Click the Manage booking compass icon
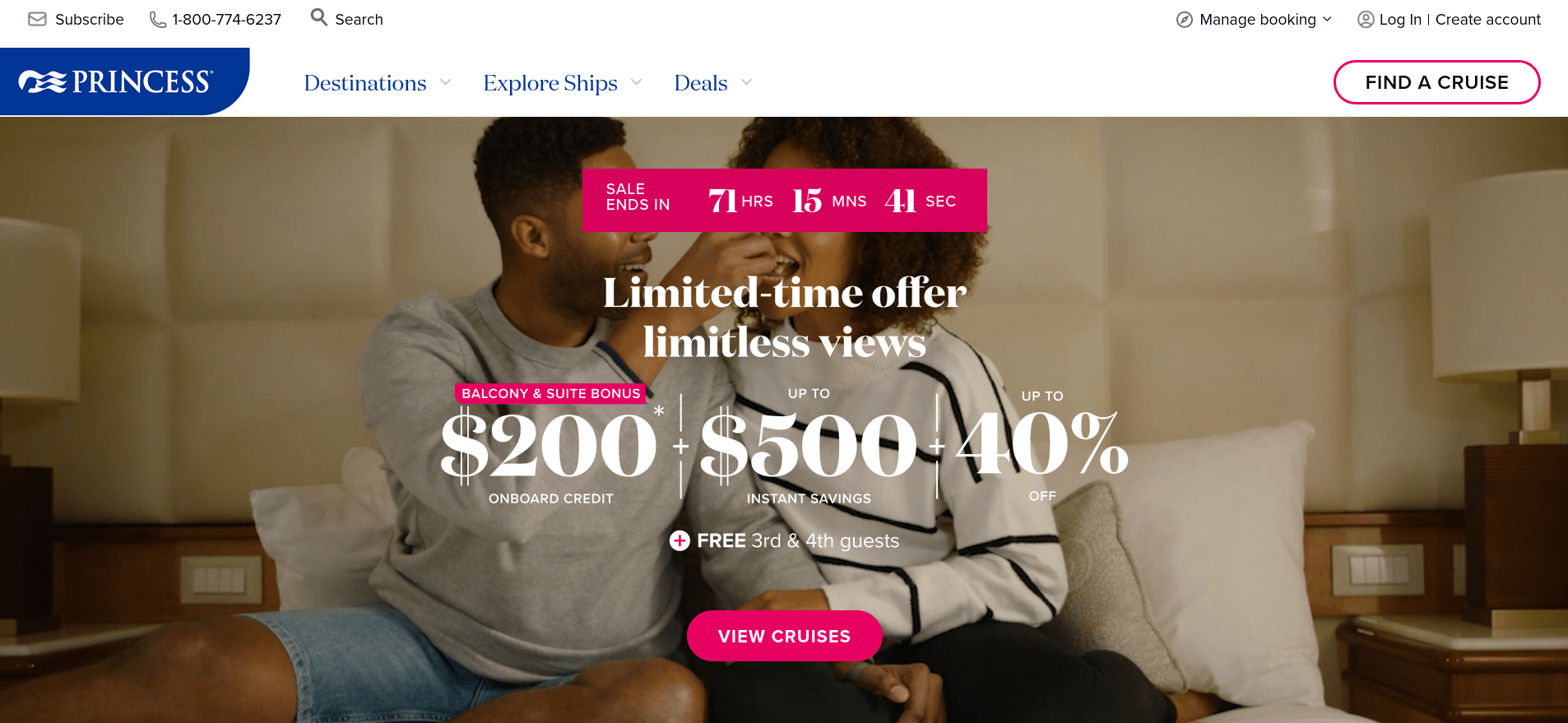This screenshot has width=1568, height=723. (x=1185, y=20)
